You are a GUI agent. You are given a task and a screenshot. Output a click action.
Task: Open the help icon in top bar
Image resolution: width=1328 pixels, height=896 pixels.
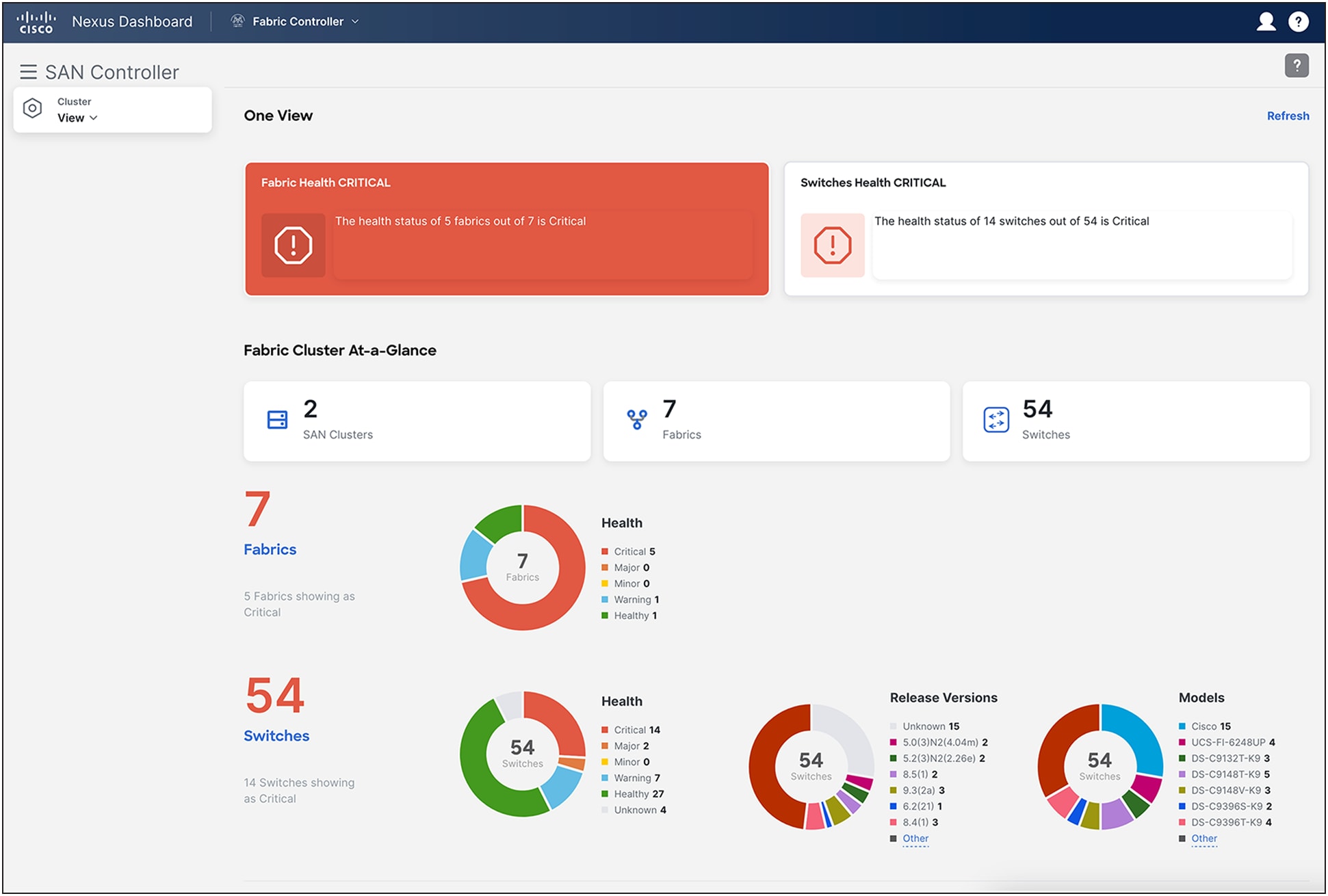click(x=1298, y=22)
